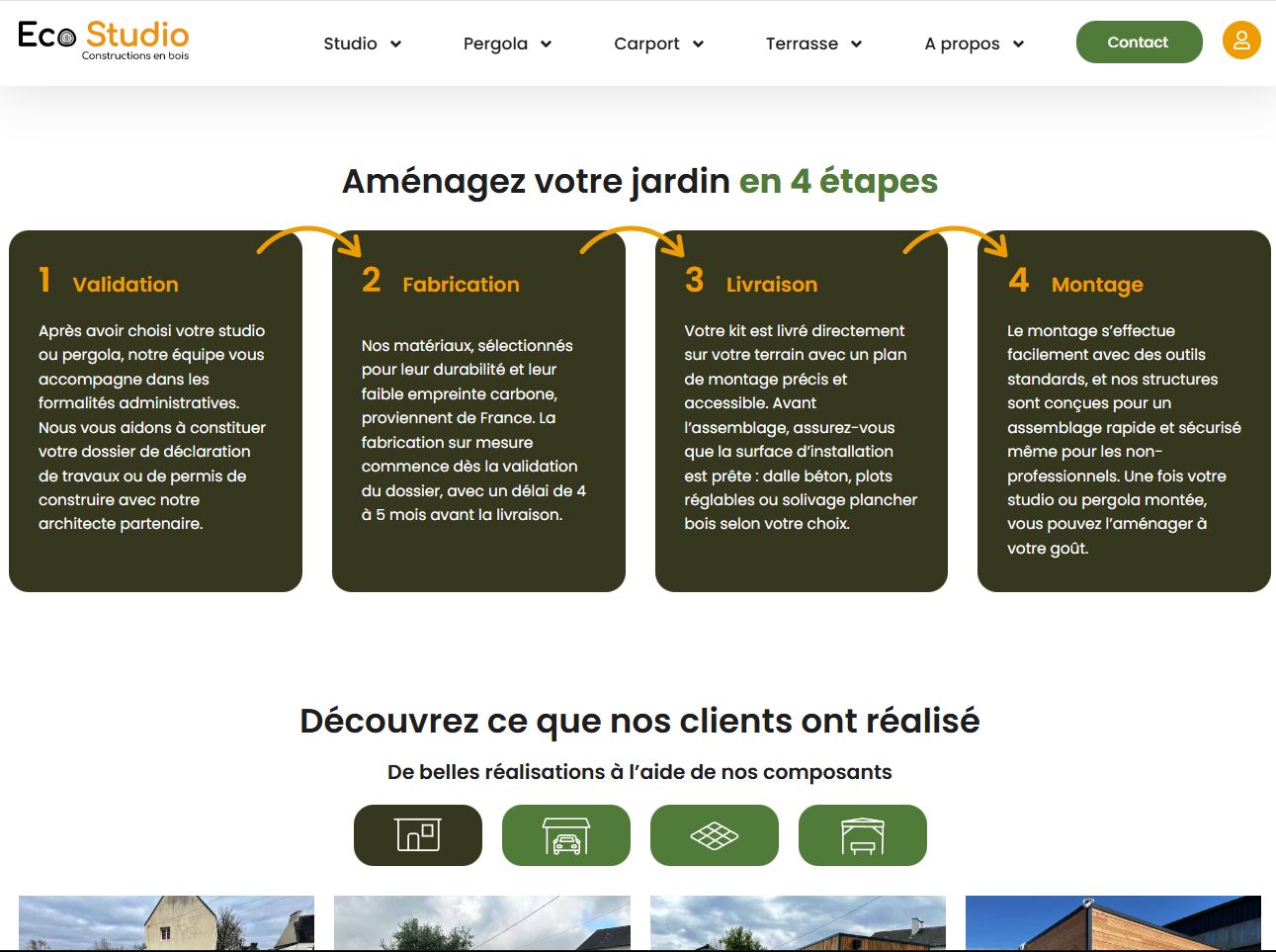Open the wooden studio photo on right

coord(1113,922)
